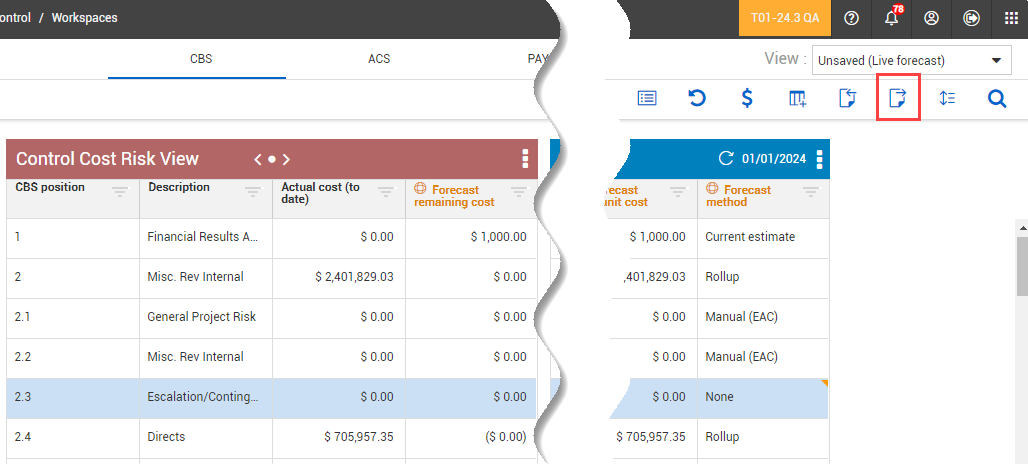Click the row height spacing icon
Screen dimensions: 1028x464
[x=947, y=98]
